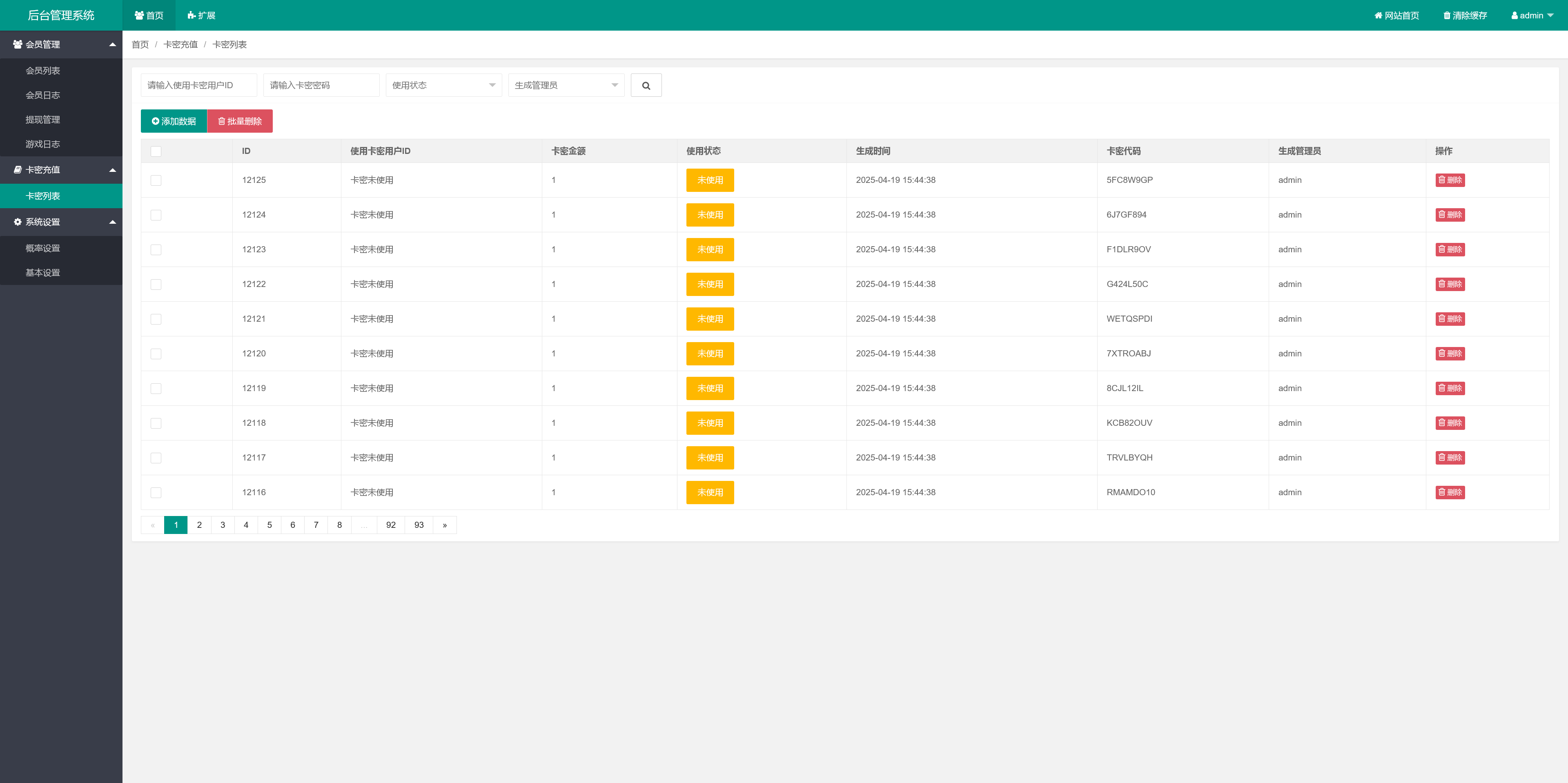Viewport: 1568px width, 783px height.
Task: Go to pagination page 93
Action: tap(419, 525)
